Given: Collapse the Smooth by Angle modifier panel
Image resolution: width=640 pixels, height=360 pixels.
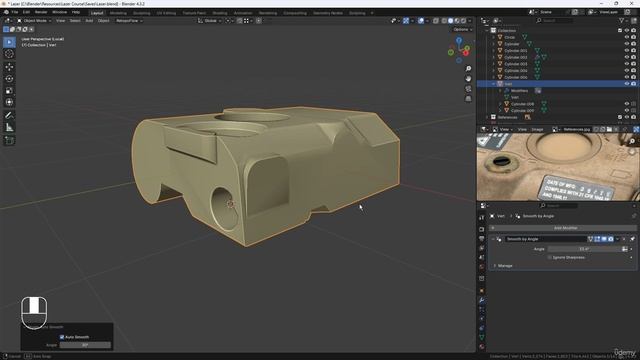Looking at the screenshot, I should [x=493, y=239].
